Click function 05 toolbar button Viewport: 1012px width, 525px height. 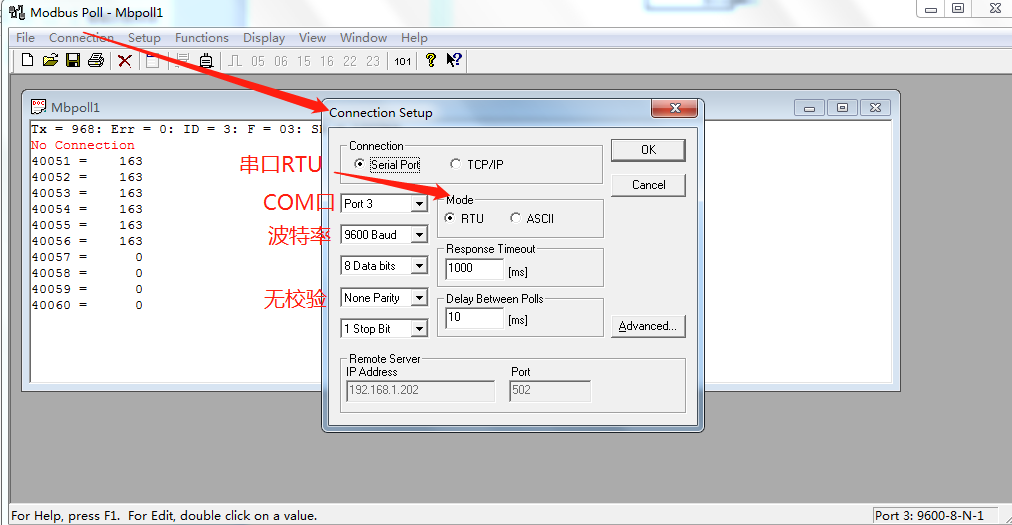(x=258, y=61)
